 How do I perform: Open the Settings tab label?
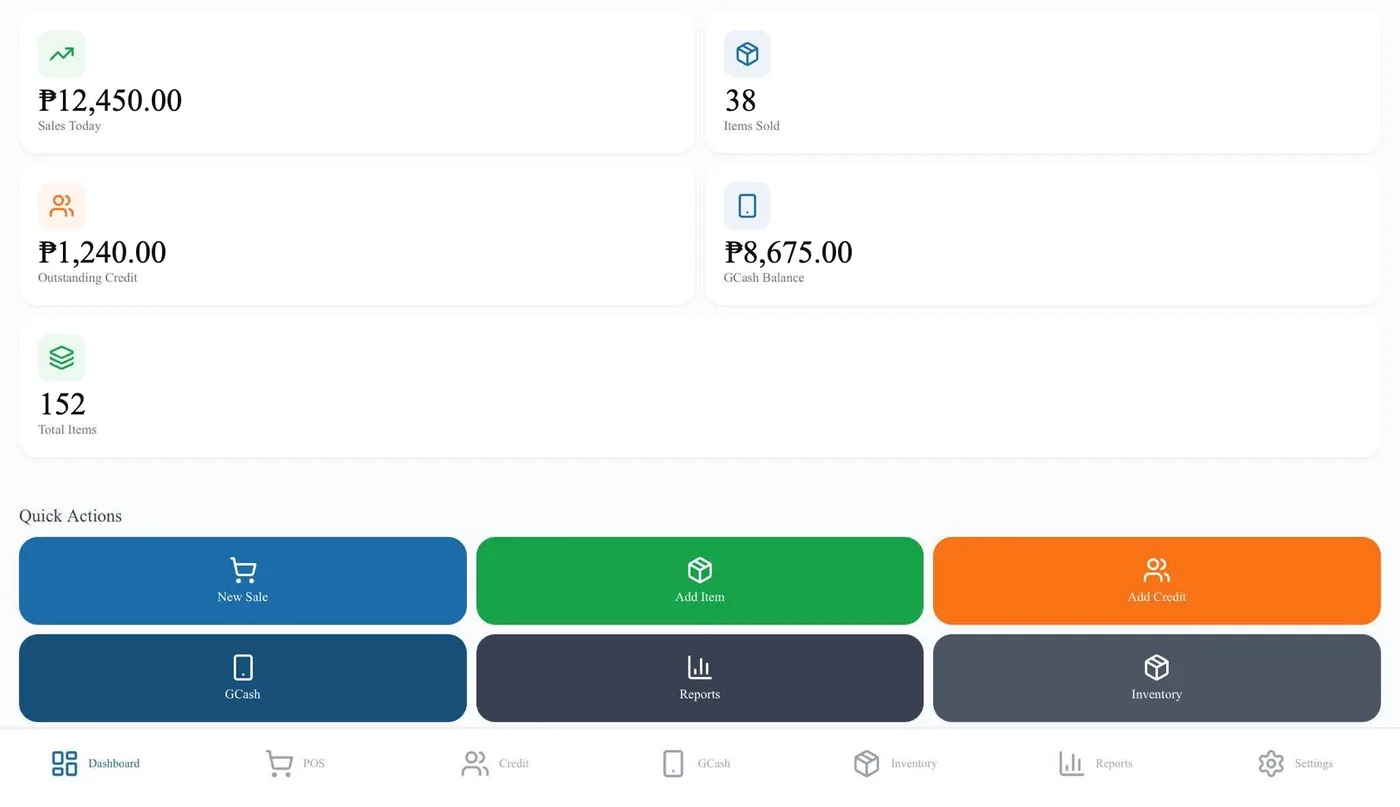(1314, 764)
